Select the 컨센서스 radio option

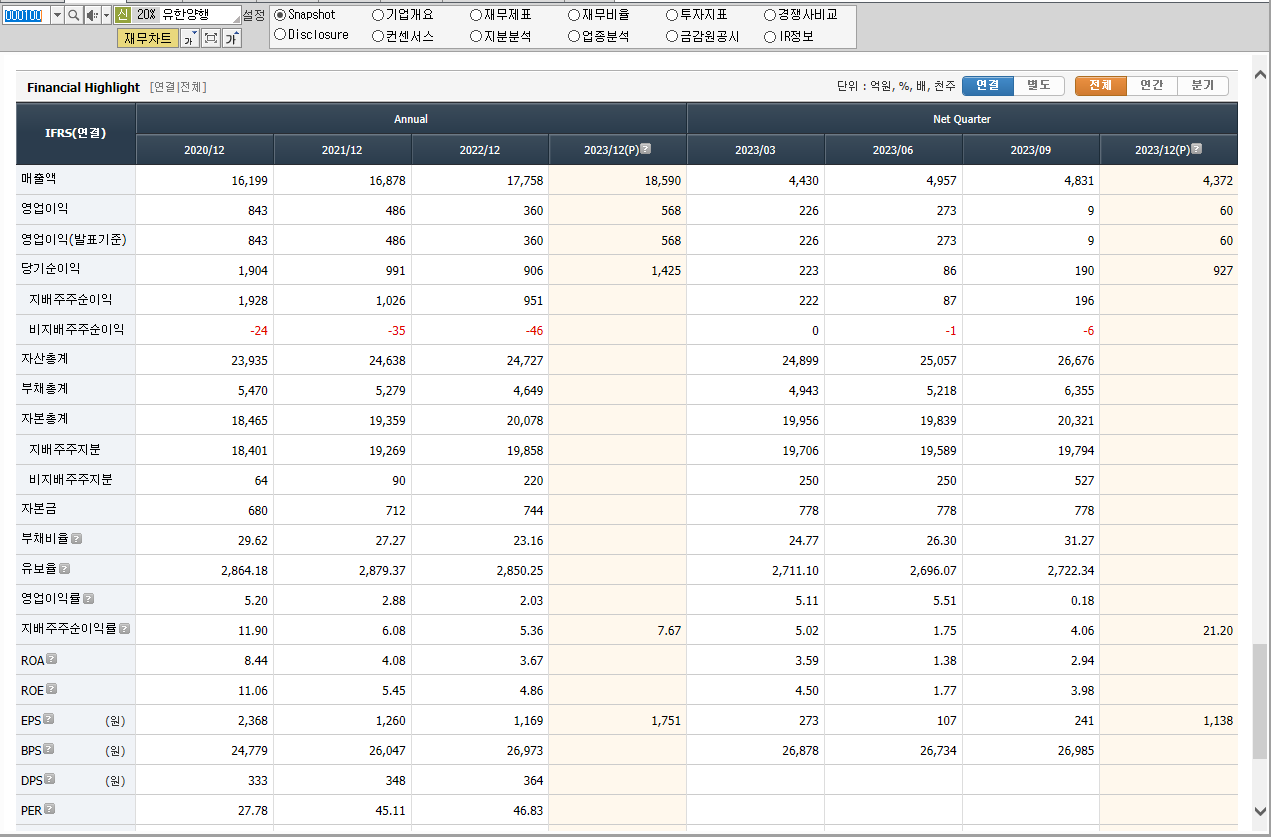coord(378,36)
